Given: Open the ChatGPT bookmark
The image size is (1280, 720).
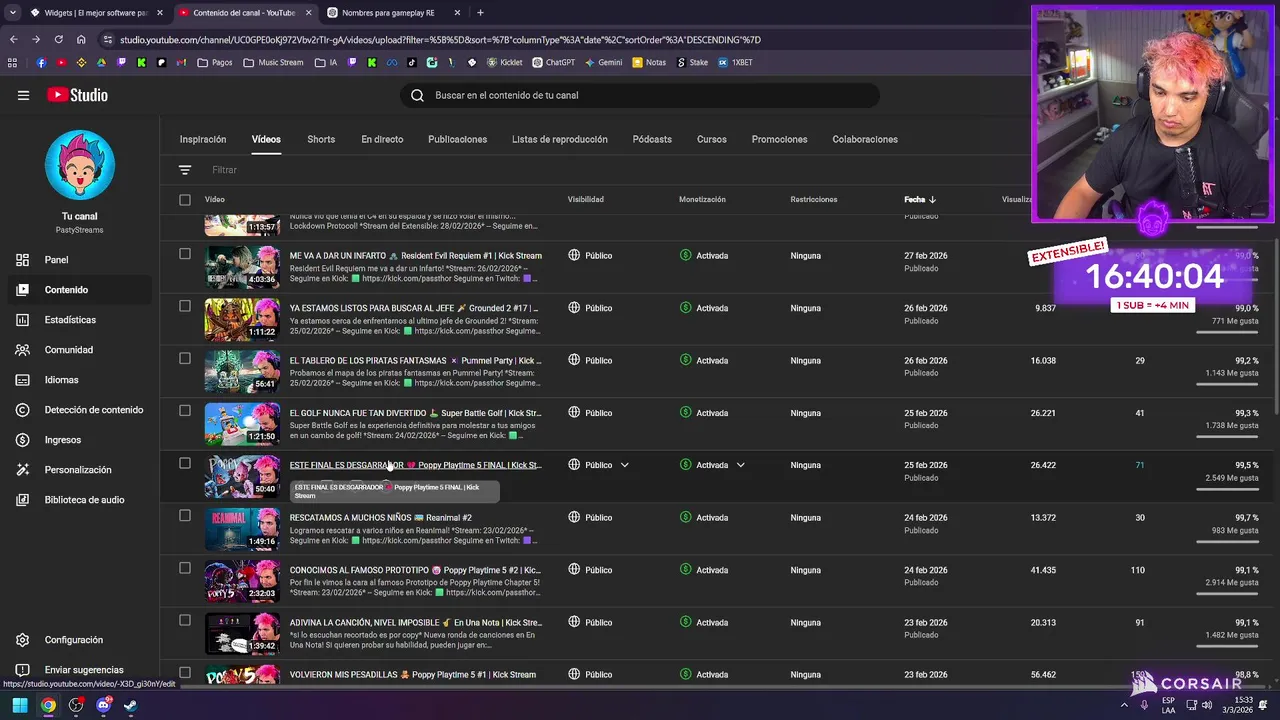Looking at the screenshot, I should (553, 62).
